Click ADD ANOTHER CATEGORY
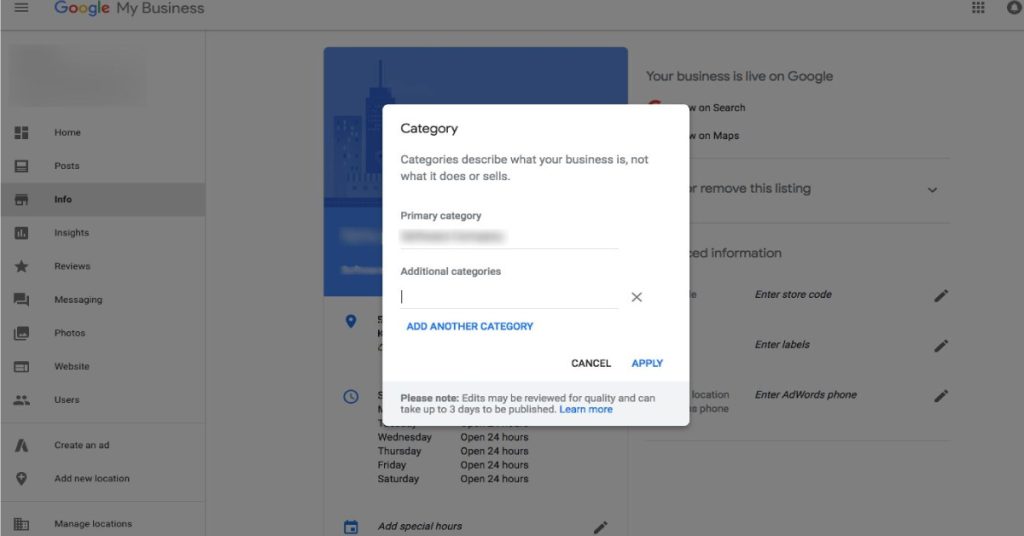The image size is (1024, 536). [470, 326]
